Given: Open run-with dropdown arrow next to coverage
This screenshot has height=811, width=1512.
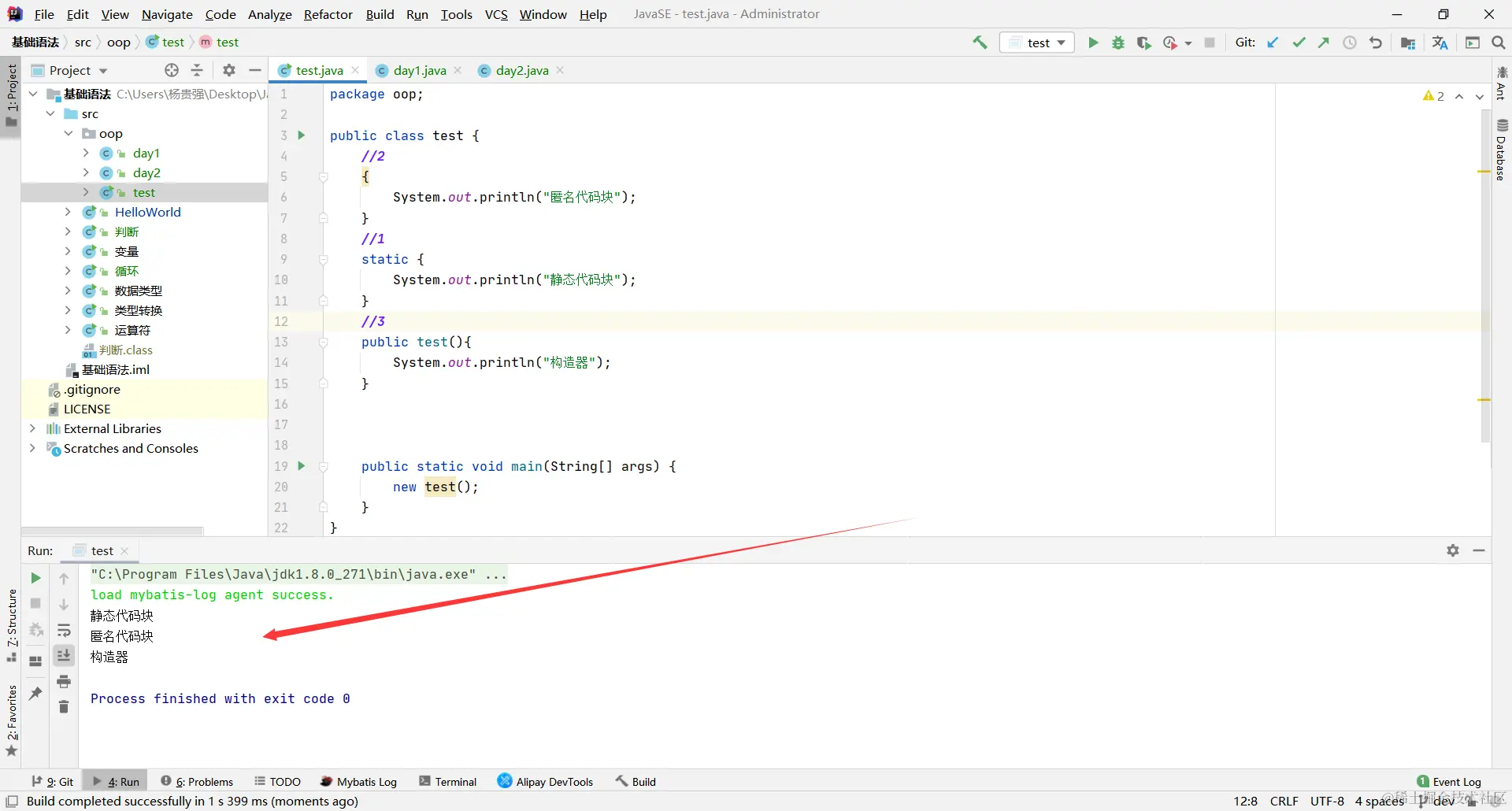Looking at the screenshot, I should coord(1188,43).
